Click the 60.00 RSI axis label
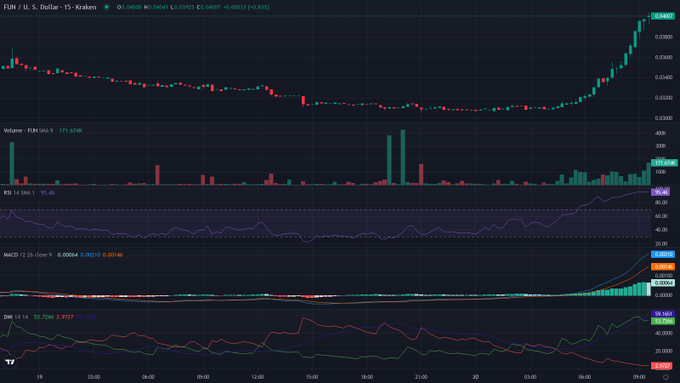This screenshot has height=383, width=680. (x=661, y=216)
